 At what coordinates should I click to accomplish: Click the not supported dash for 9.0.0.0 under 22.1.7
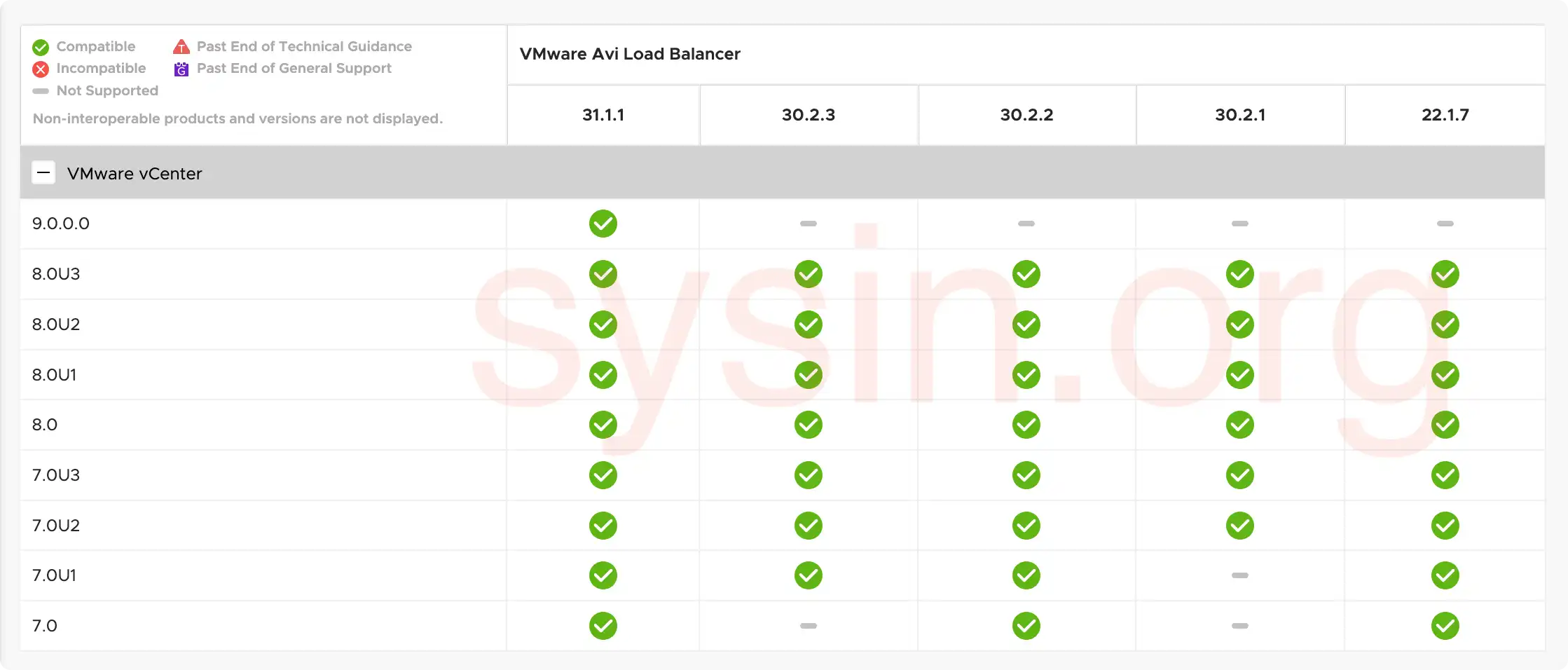pos(1445,224)
